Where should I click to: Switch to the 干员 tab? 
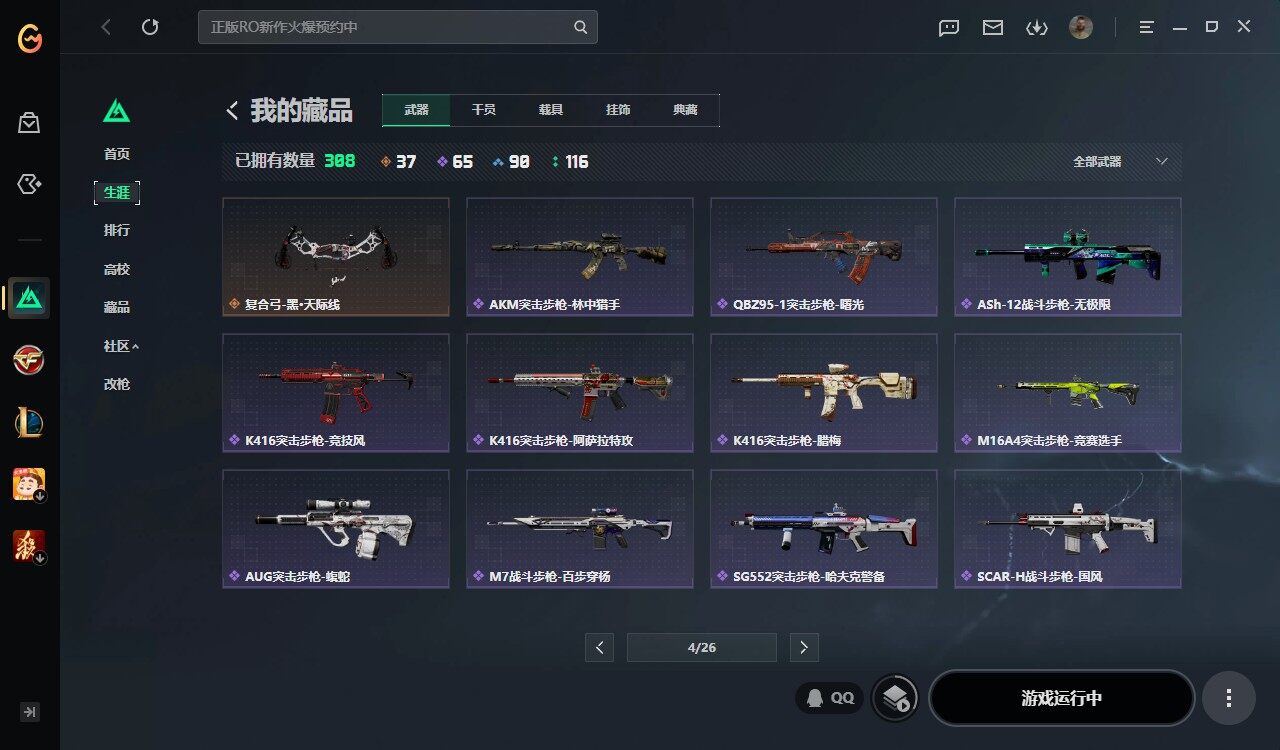[x=484, y=110]
